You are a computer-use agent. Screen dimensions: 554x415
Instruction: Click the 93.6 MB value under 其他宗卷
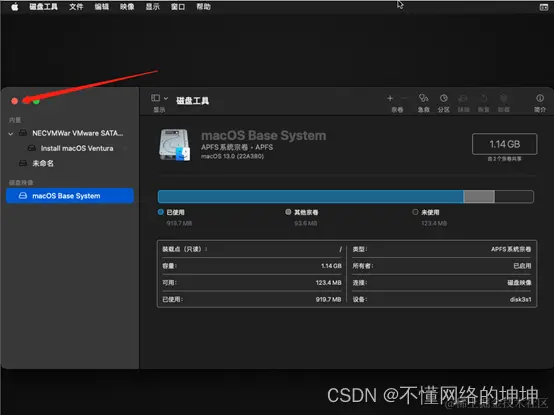pos(306,223)
